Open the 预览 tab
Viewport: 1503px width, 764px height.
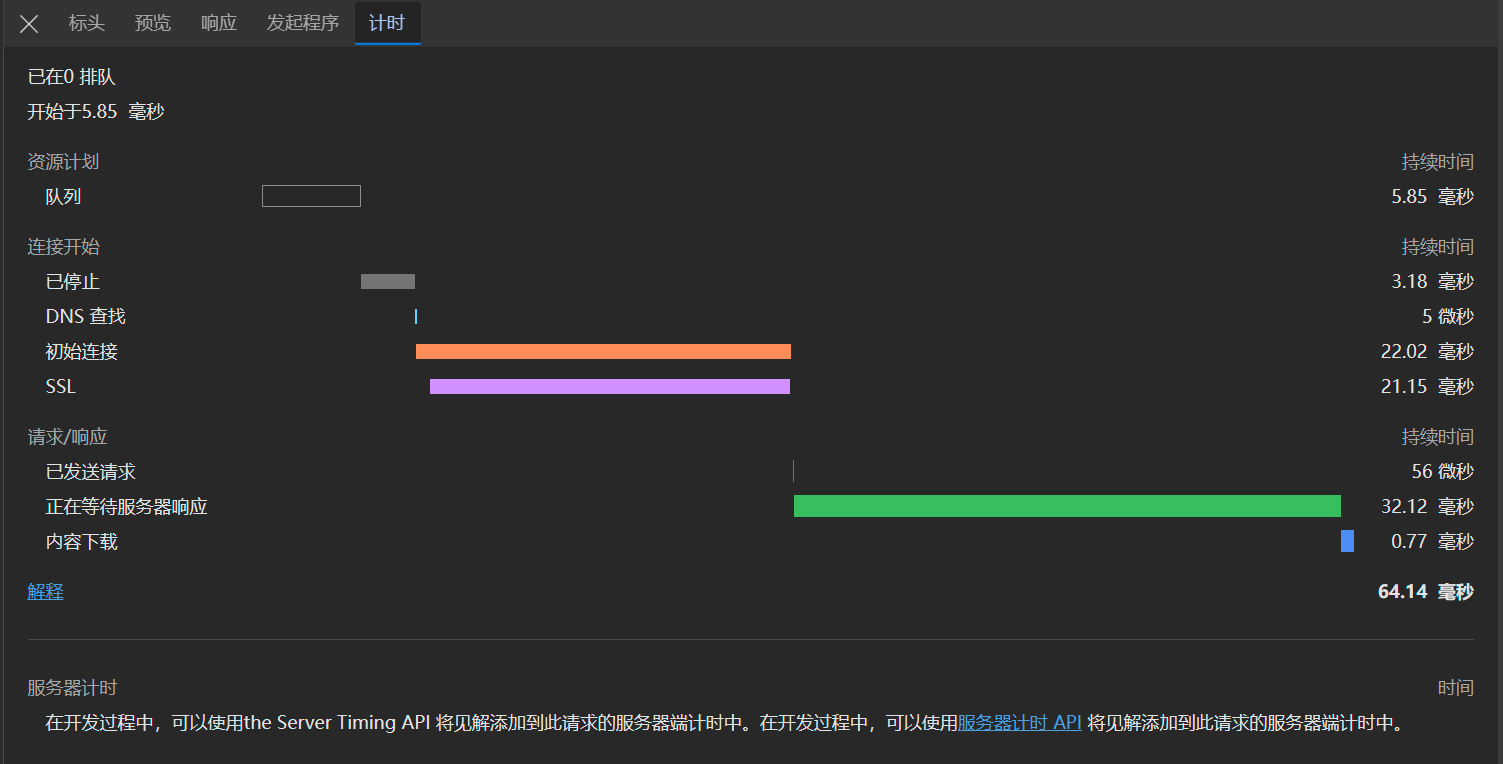pos(153,23)
